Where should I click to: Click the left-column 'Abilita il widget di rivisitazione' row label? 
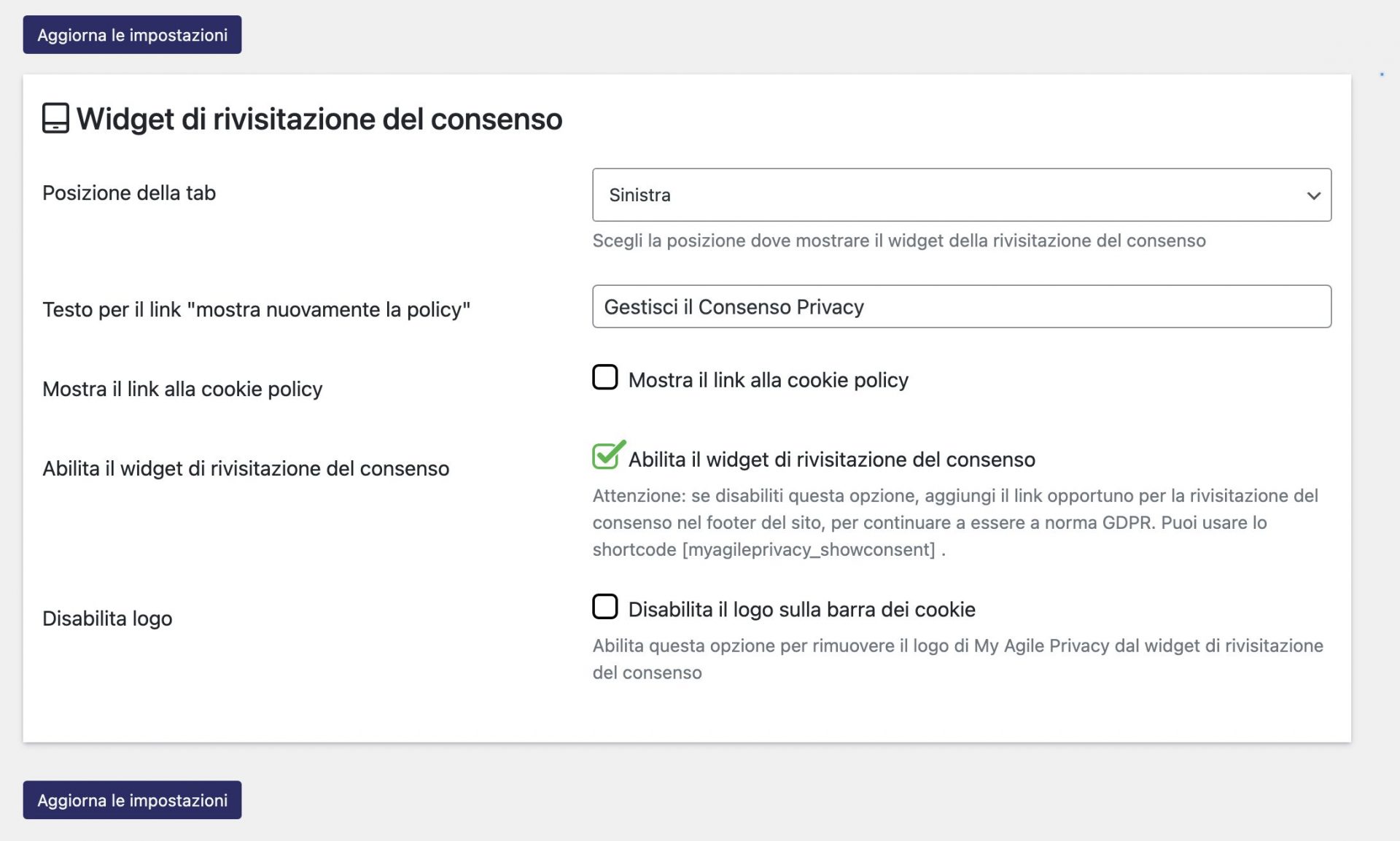click(x=246, y=468)
